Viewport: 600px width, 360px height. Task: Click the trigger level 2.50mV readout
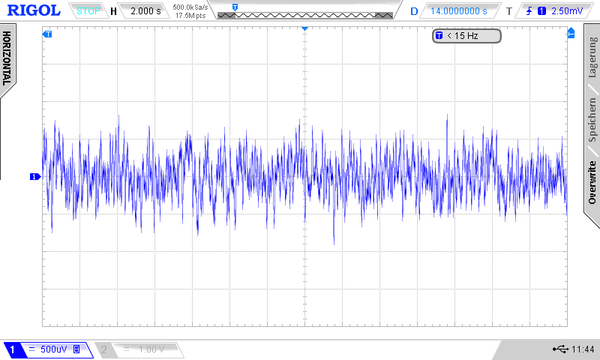(567, 11)
